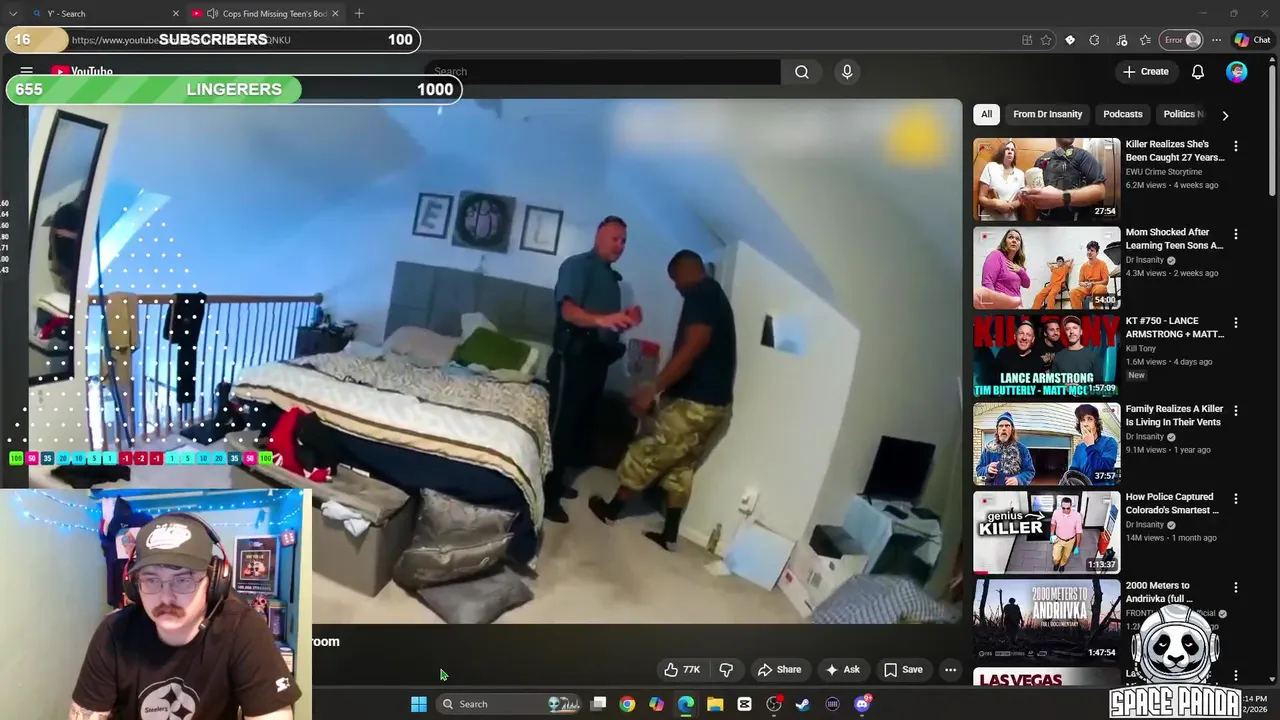Open Steam from the taskbar

point(803,704)
